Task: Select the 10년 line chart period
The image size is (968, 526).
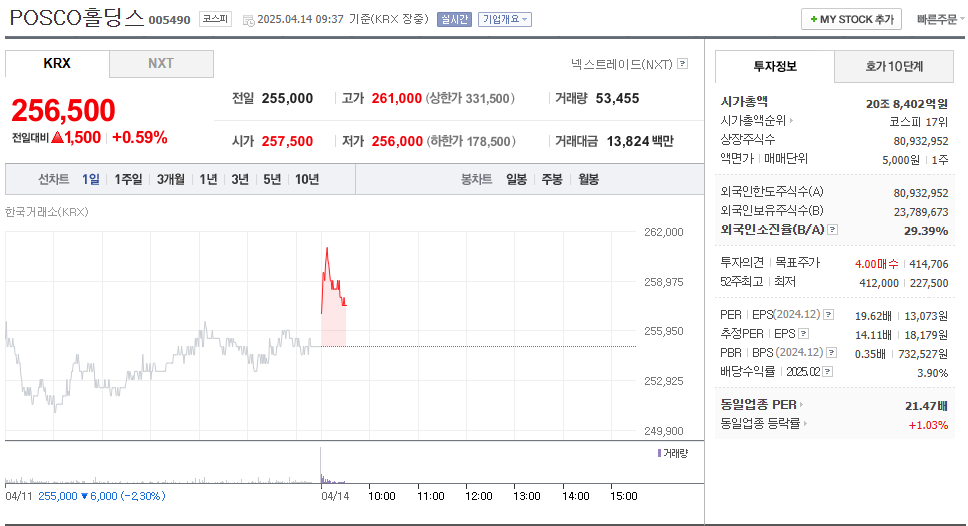Action: [x=307, y=180]
